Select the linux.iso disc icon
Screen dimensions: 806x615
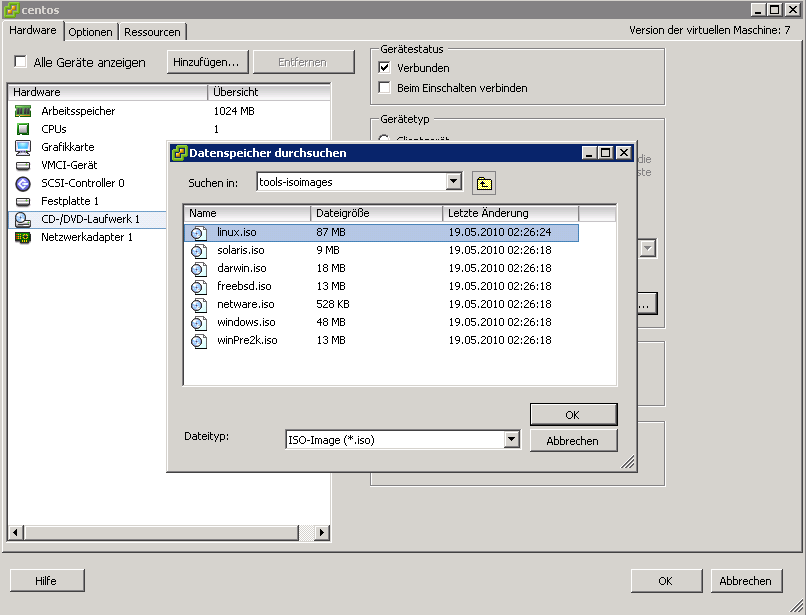click(198, 232)
